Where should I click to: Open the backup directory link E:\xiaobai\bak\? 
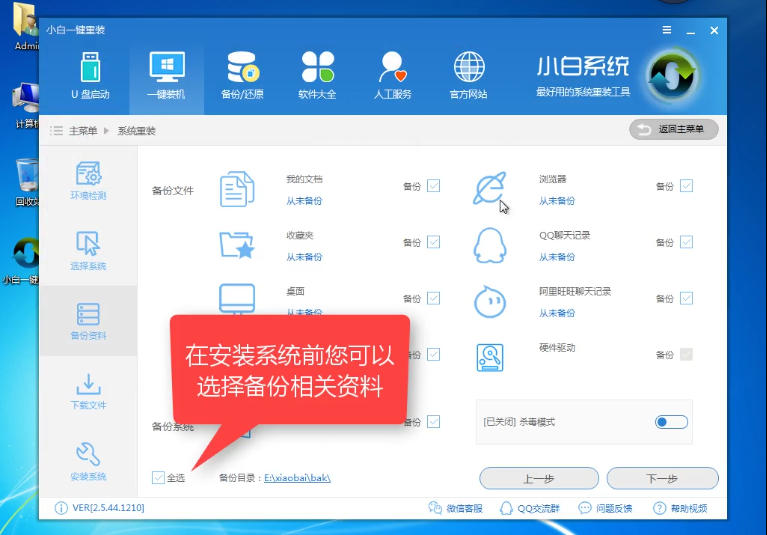(x=297, y=478)
